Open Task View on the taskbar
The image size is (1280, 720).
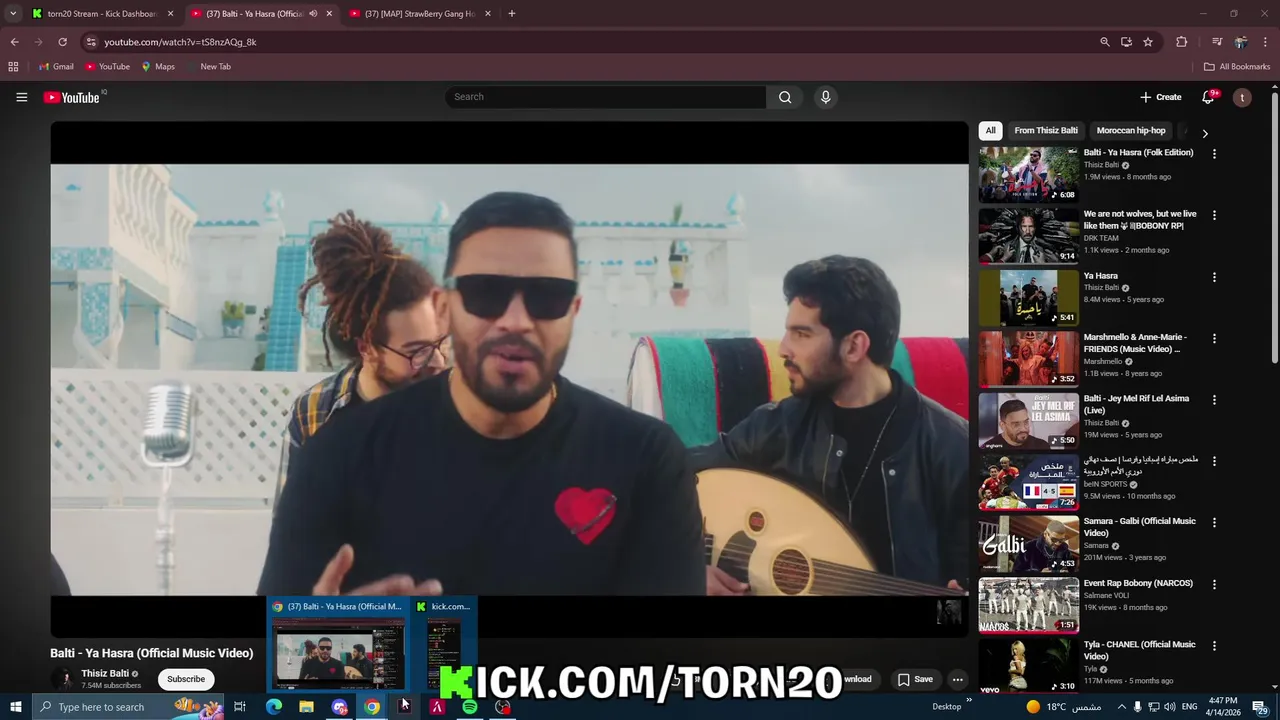pyautogui.click(x=240, y=707)
